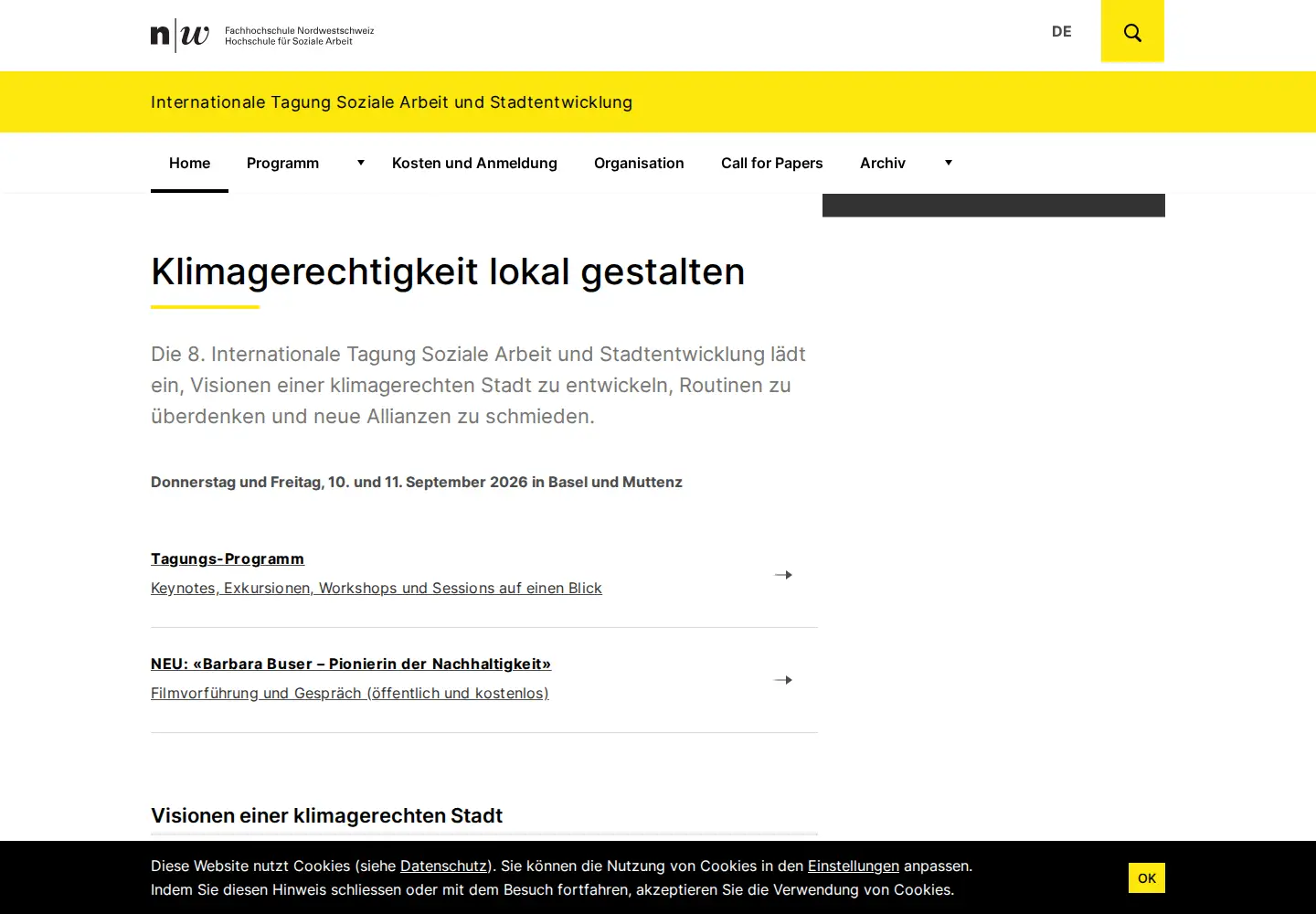Open Call for Papers page

tap(772, 163)
